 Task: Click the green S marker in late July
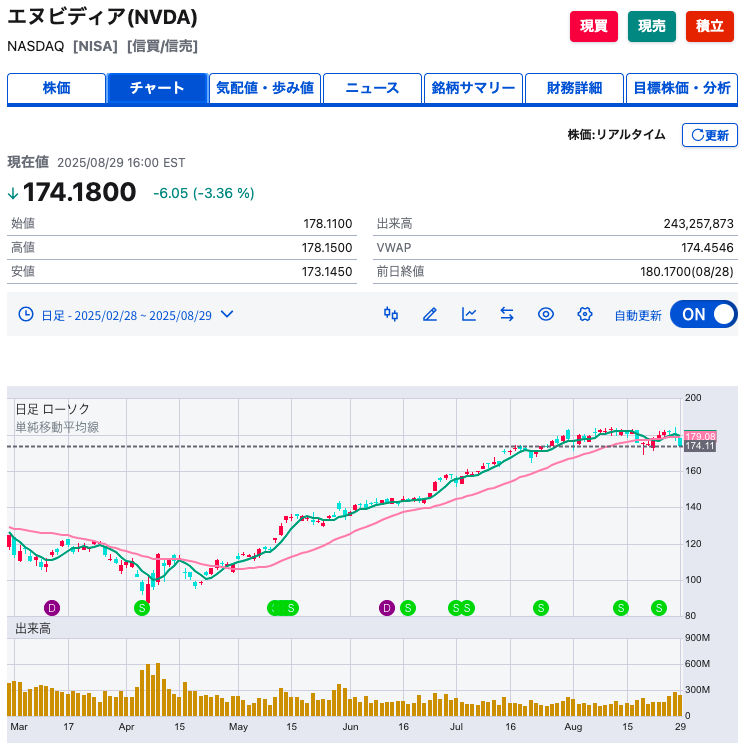(541, 608)
